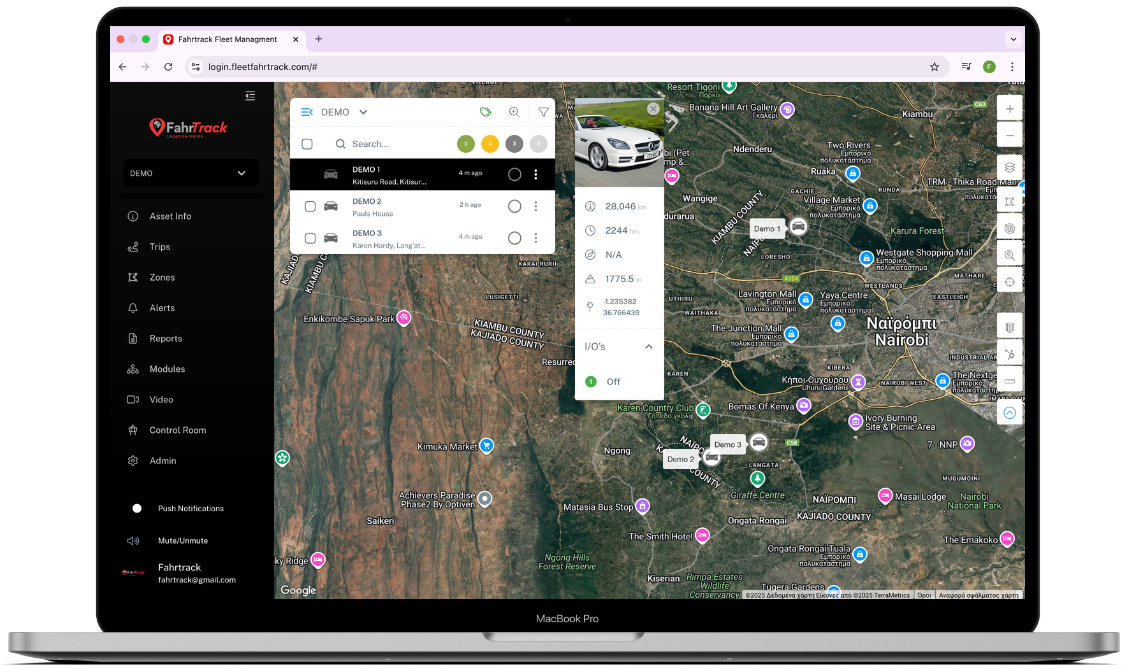1127x667 pixels.
Task: Click the green tags icon
Action: [486, 112]
